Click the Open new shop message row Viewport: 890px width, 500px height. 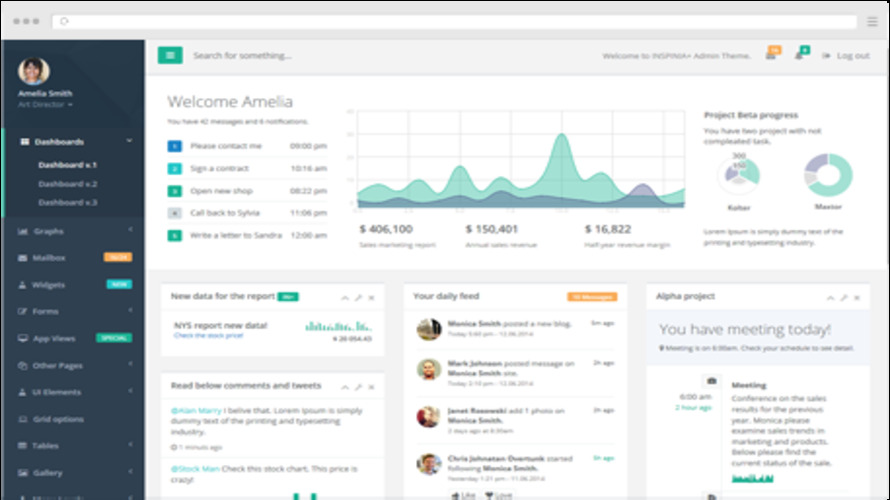click(247, 191)
